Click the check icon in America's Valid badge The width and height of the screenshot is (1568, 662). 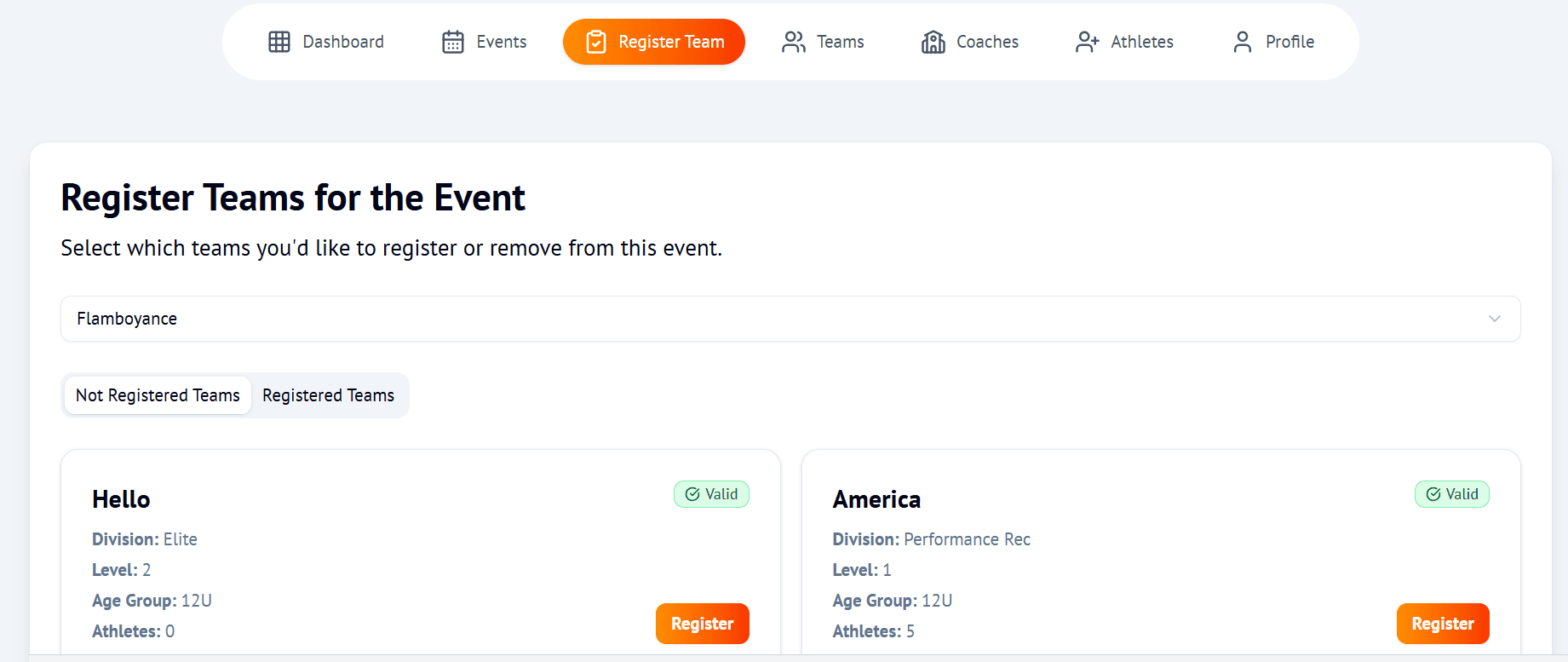[x=1433, y=494]
